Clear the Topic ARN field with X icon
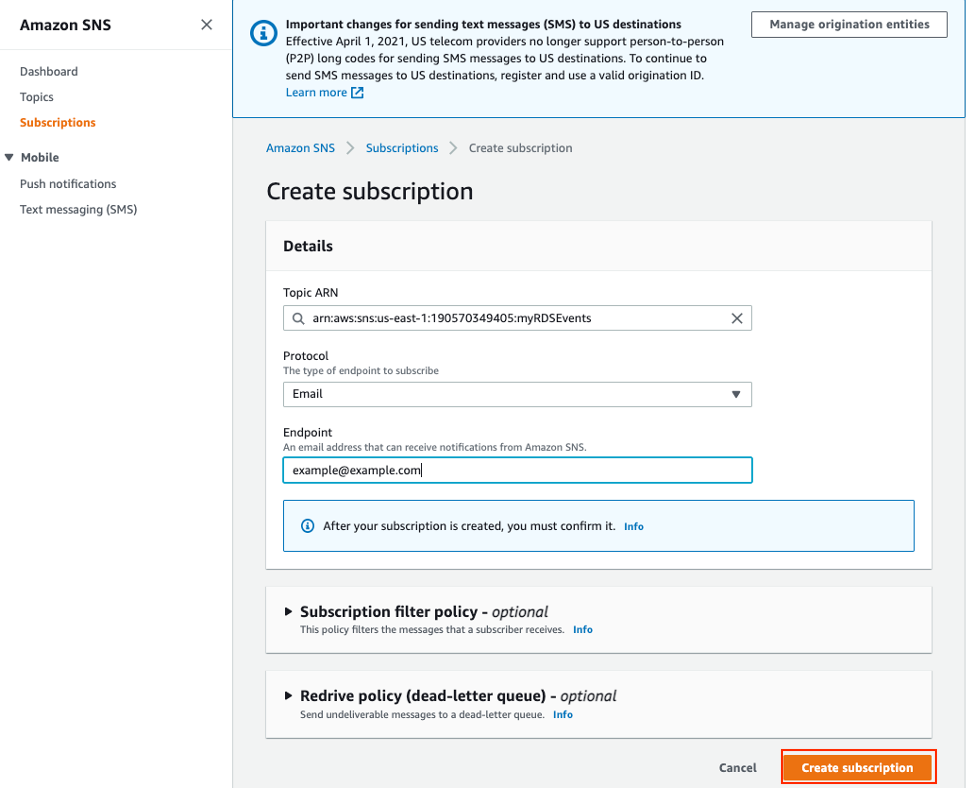977x789 pixels. point(737,318)
